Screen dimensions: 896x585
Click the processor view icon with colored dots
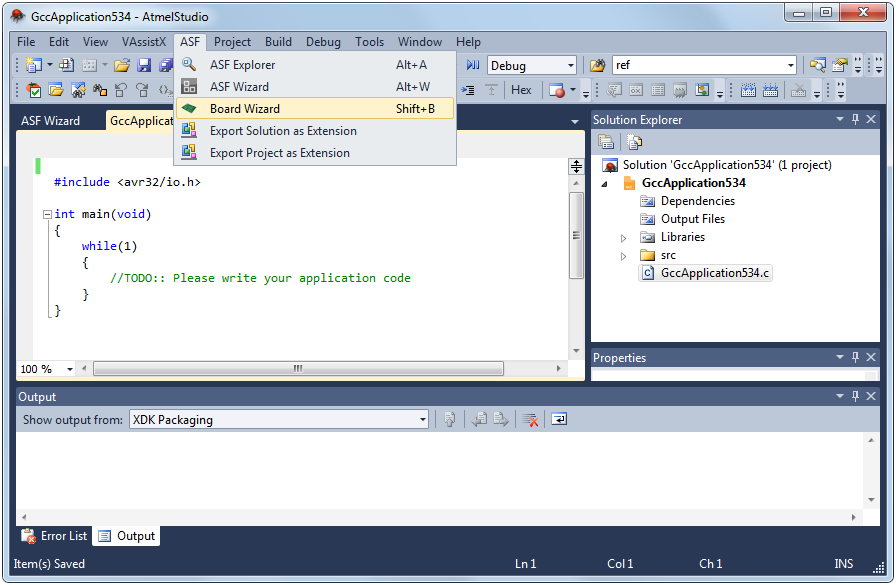pyautogui.click(x=702, y=90)
